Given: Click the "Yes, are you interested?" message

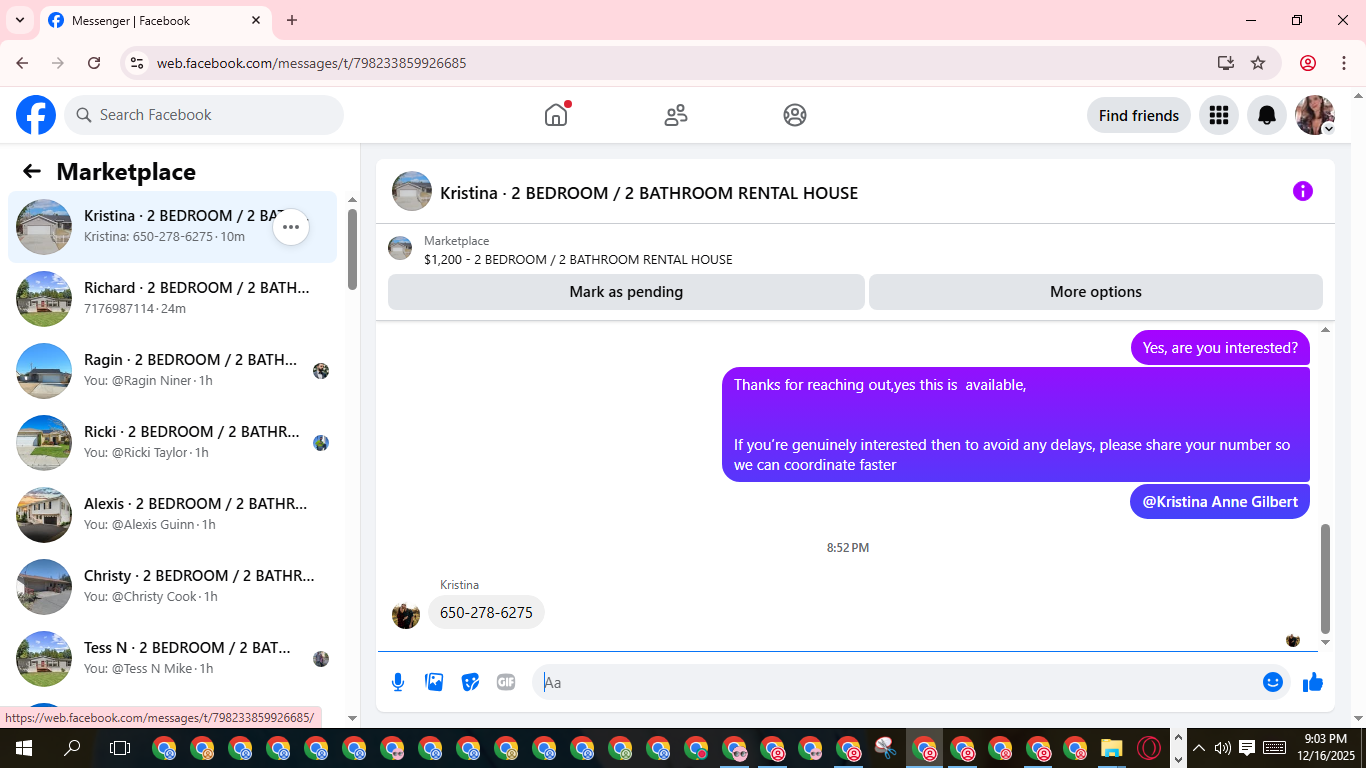Looking at the screenshot, I should 1220,348.
